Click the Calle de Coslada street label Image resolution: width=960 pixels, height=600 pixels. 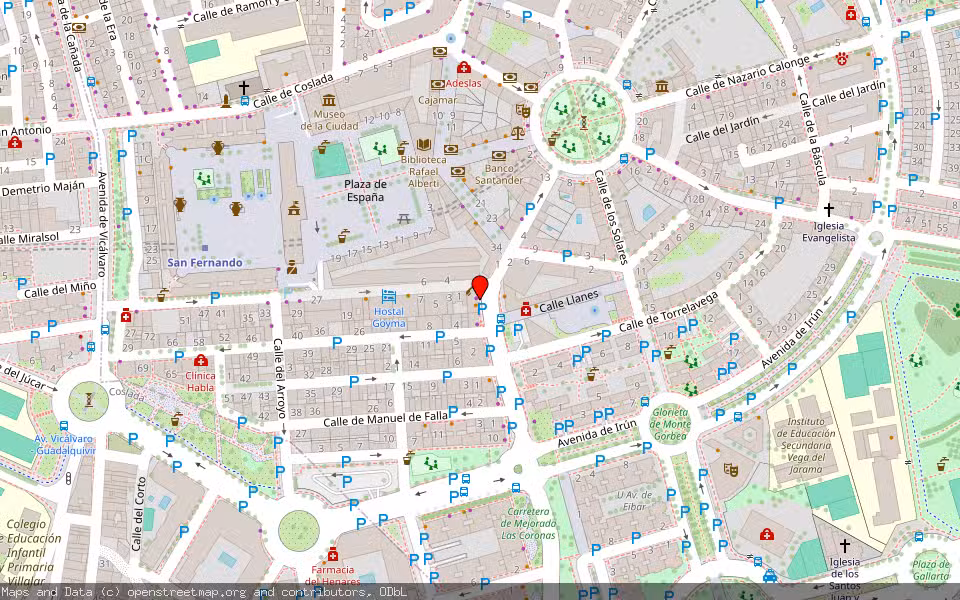293,91
